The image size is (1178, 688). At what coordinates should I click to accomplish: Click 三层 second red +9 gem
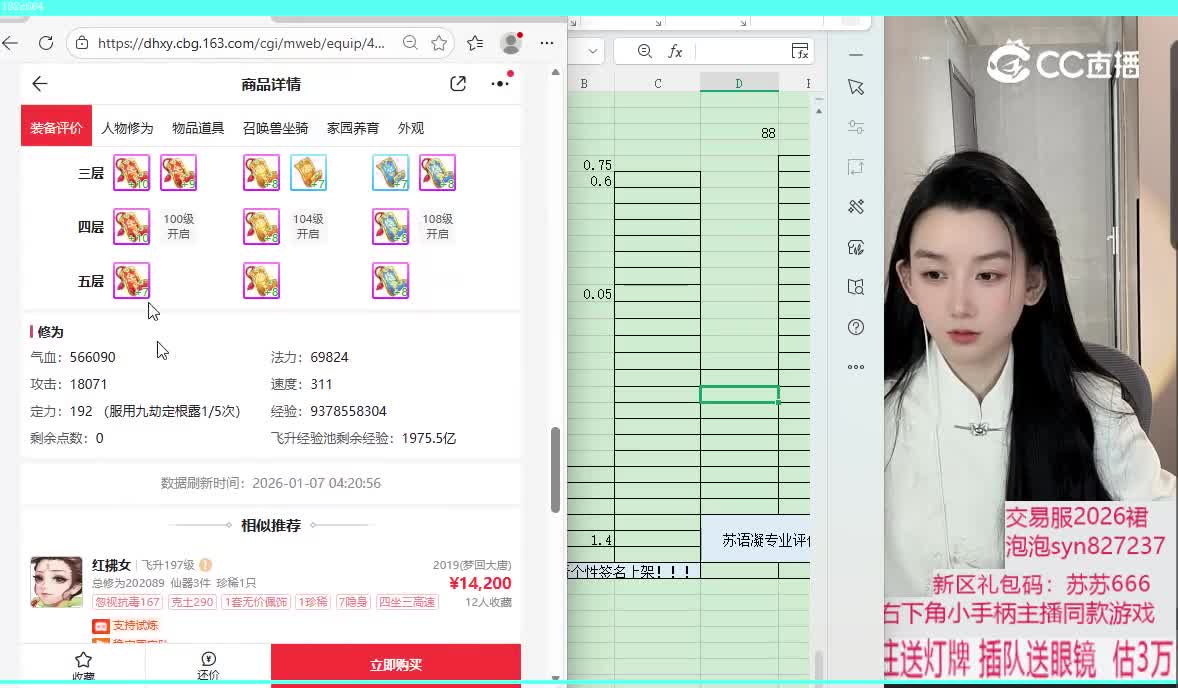tap(178, 173)
